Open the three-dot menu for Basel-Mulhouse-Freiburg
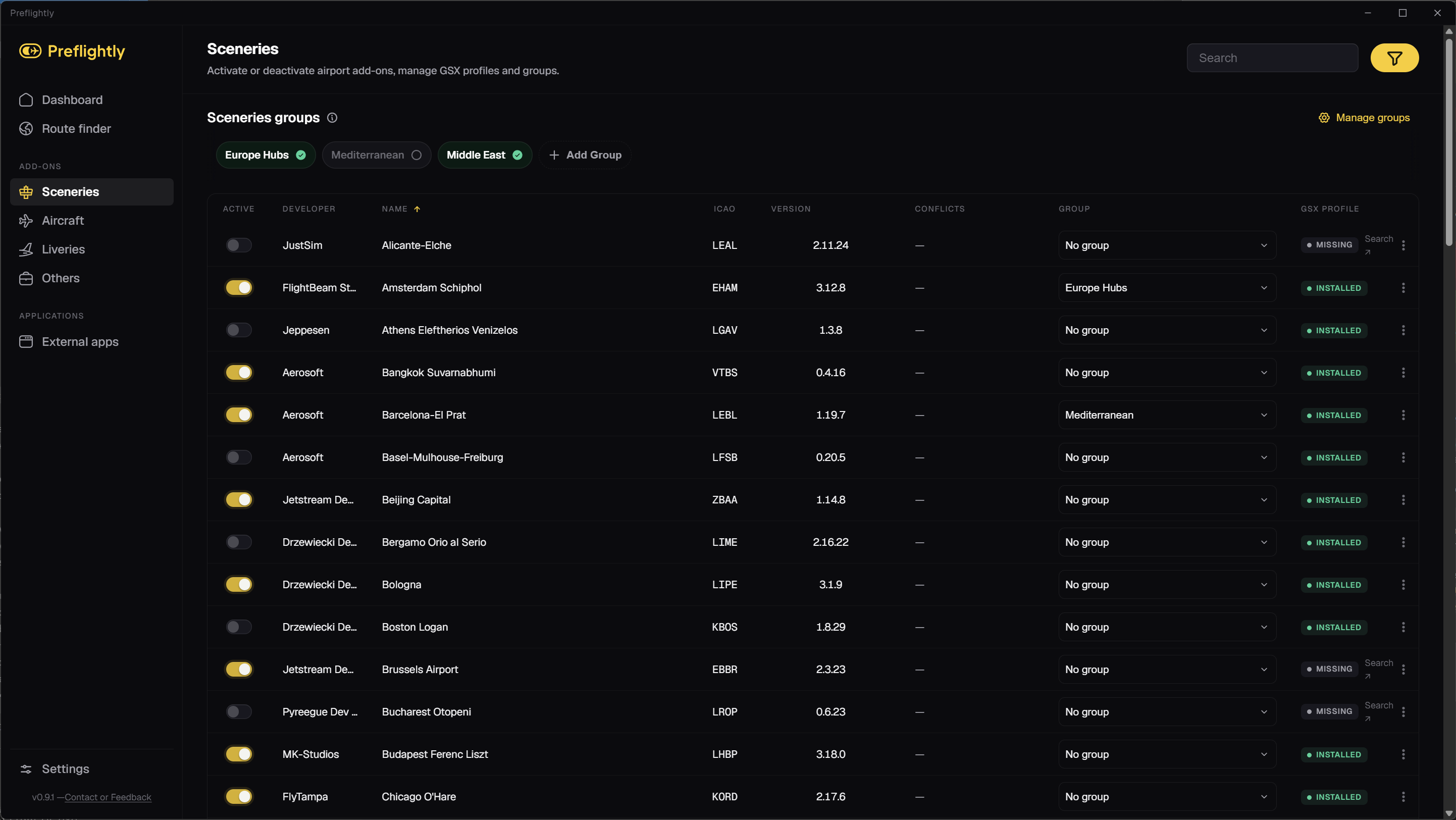The height and width of the screenshot is (820, 1456). coord(1403,457)
